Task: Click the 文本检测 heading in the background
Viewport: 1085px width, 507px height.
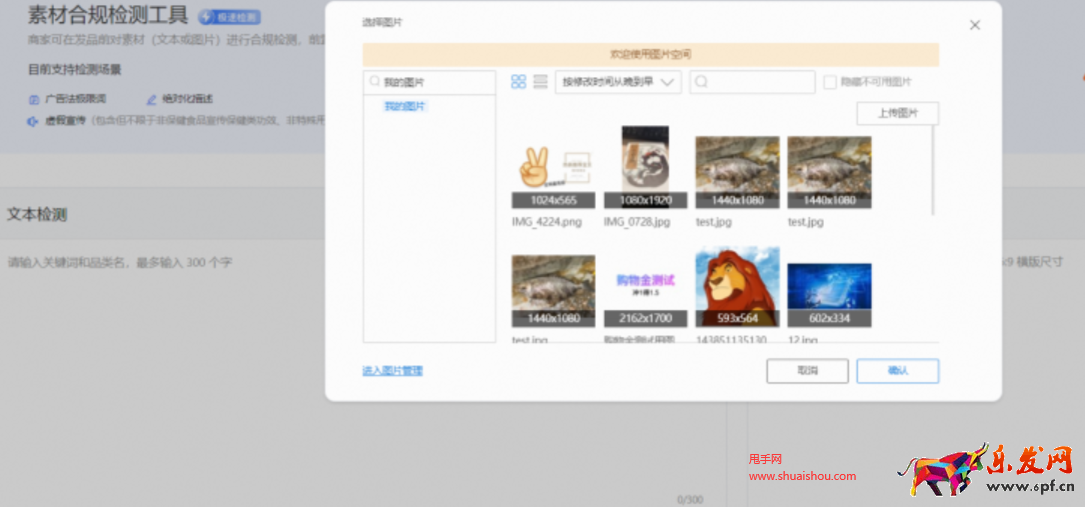Action: pos(37,214)
